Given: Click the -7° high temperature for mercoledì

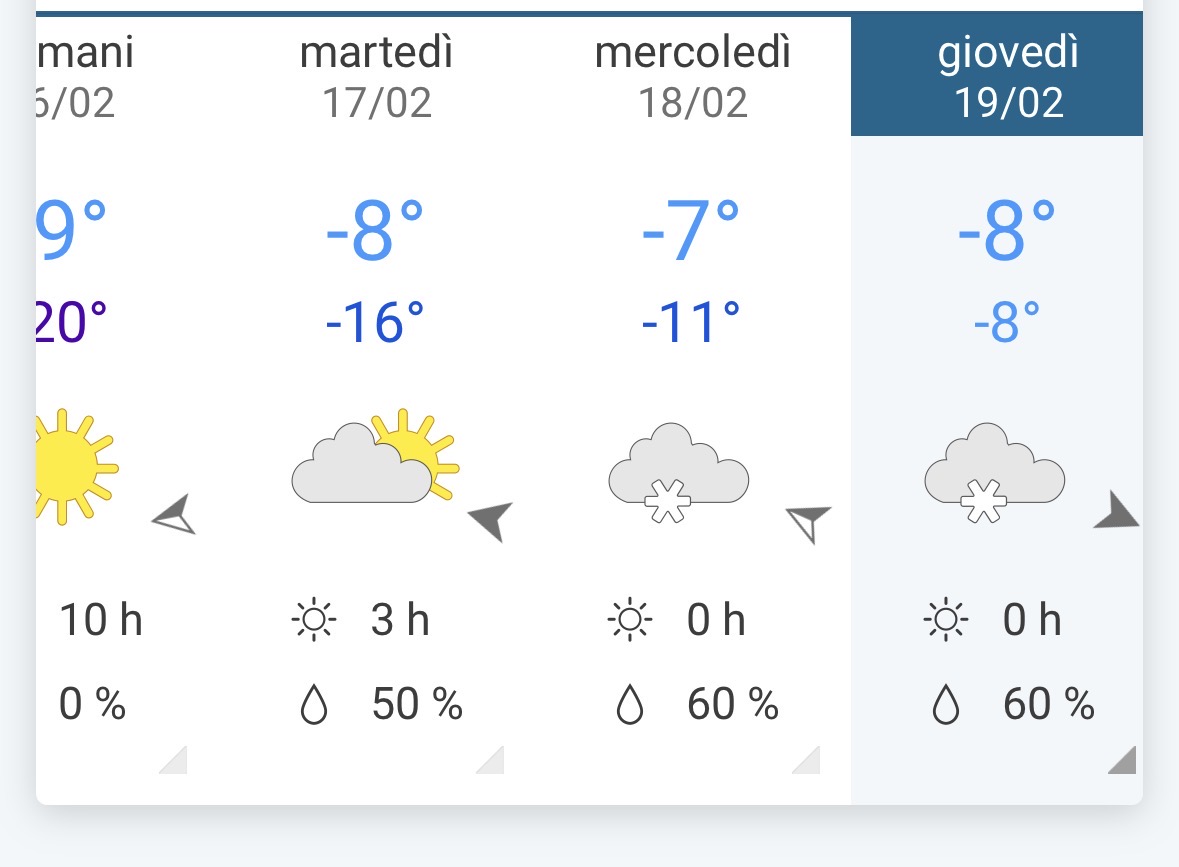Looking at the screenshot, I should 691,232.
